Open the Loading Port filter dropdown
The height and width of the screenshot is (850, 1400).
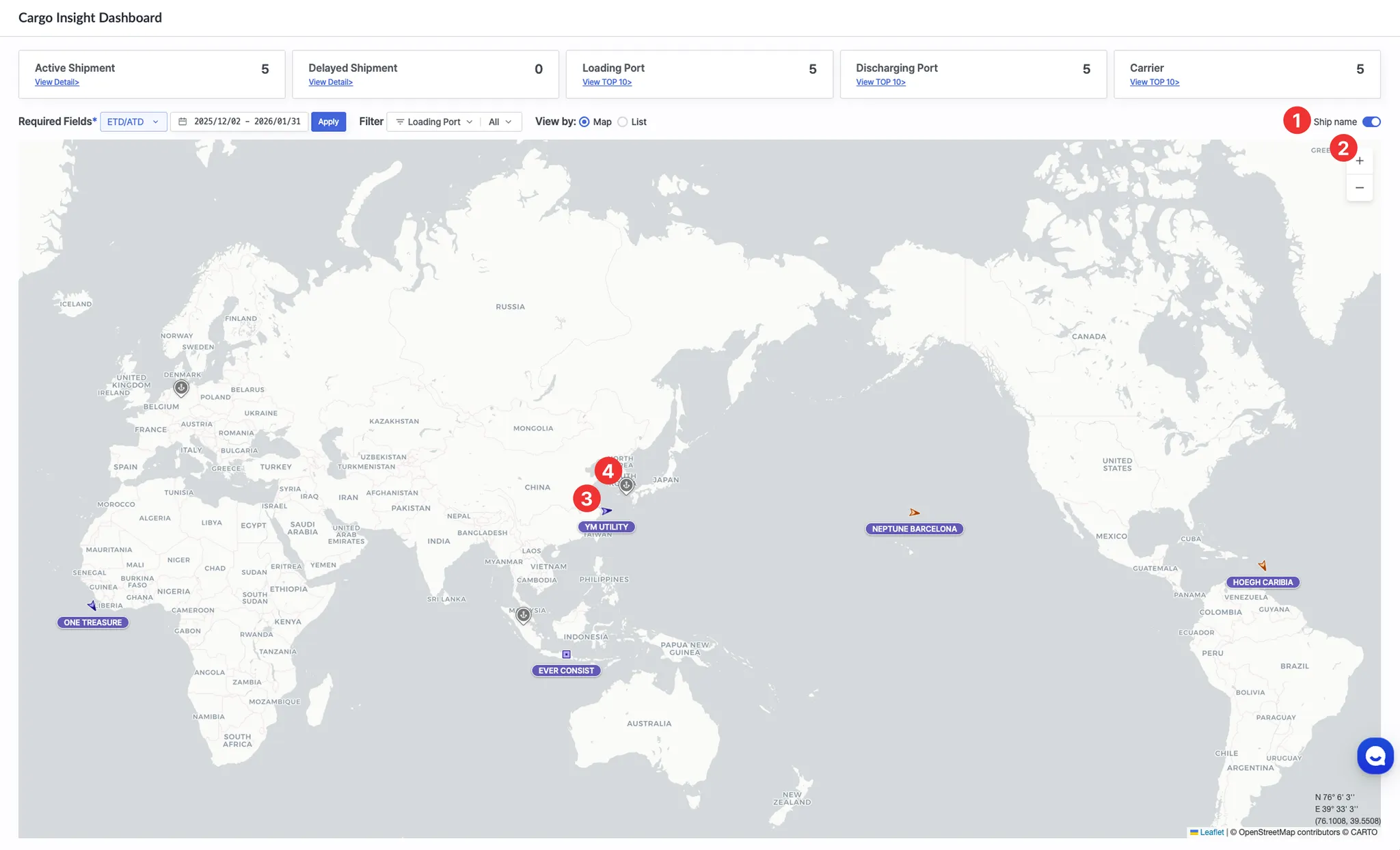(x=433, y=122)
